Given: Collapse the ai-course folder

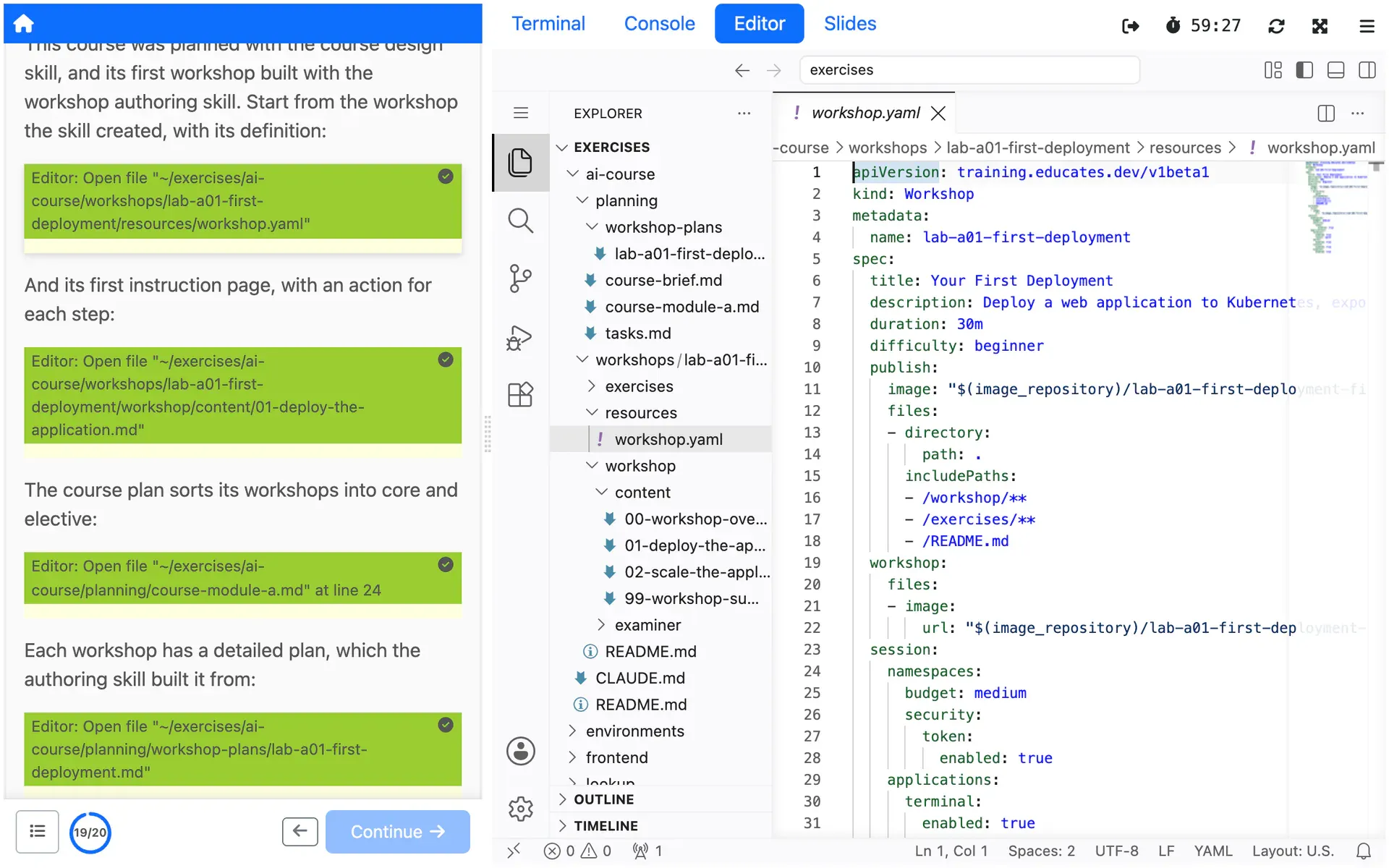Looking at the screenshot, I should pos(620,174).
